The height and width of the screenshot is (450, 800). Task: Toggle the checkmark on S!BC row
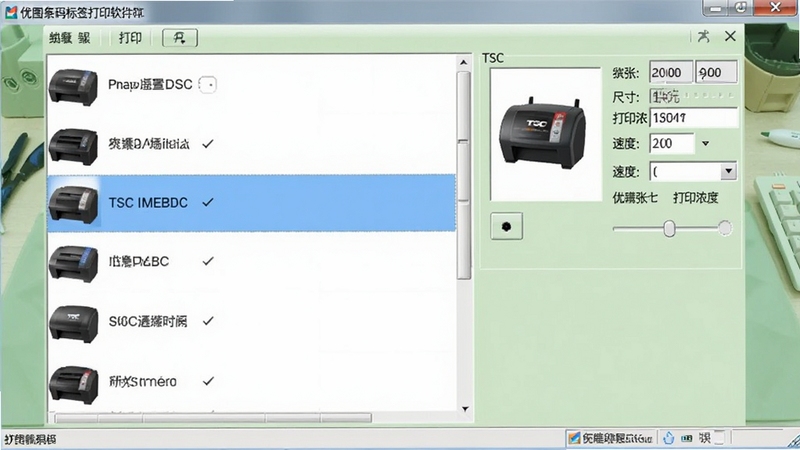pyautogui.click(x=208, y=321)
